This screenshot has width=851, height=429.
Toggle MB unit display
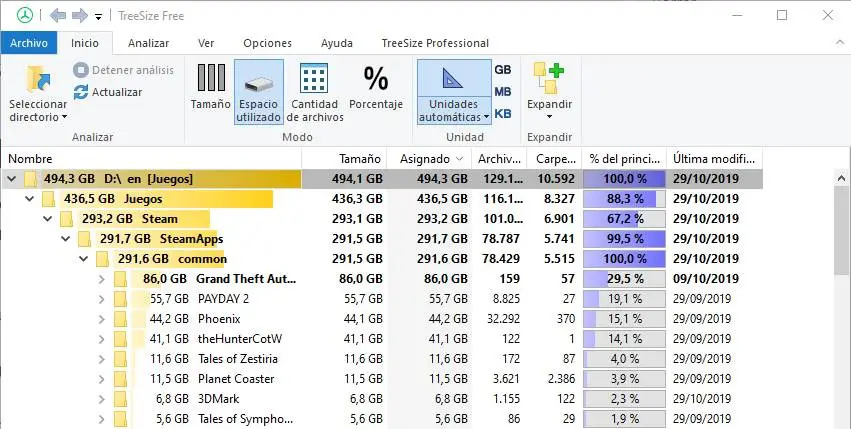click(x=503, y=92)
